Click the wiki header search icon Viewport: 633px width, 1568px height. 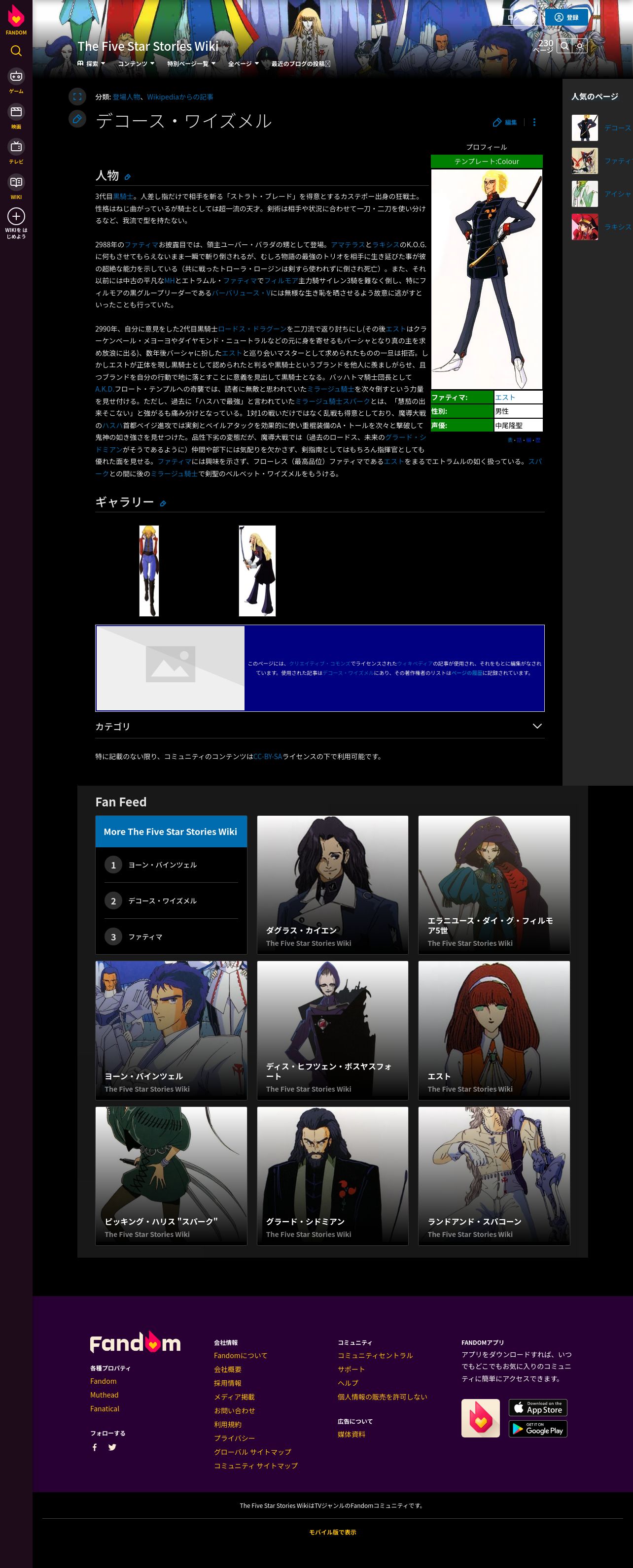tap(565, 46)
